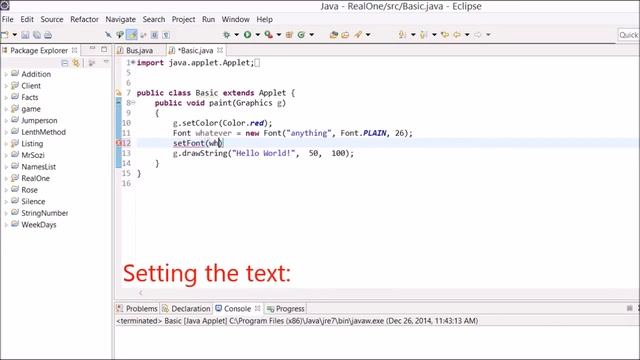
Task: Click the Back navigation arrow icon
Action: [x=457, y=35]
